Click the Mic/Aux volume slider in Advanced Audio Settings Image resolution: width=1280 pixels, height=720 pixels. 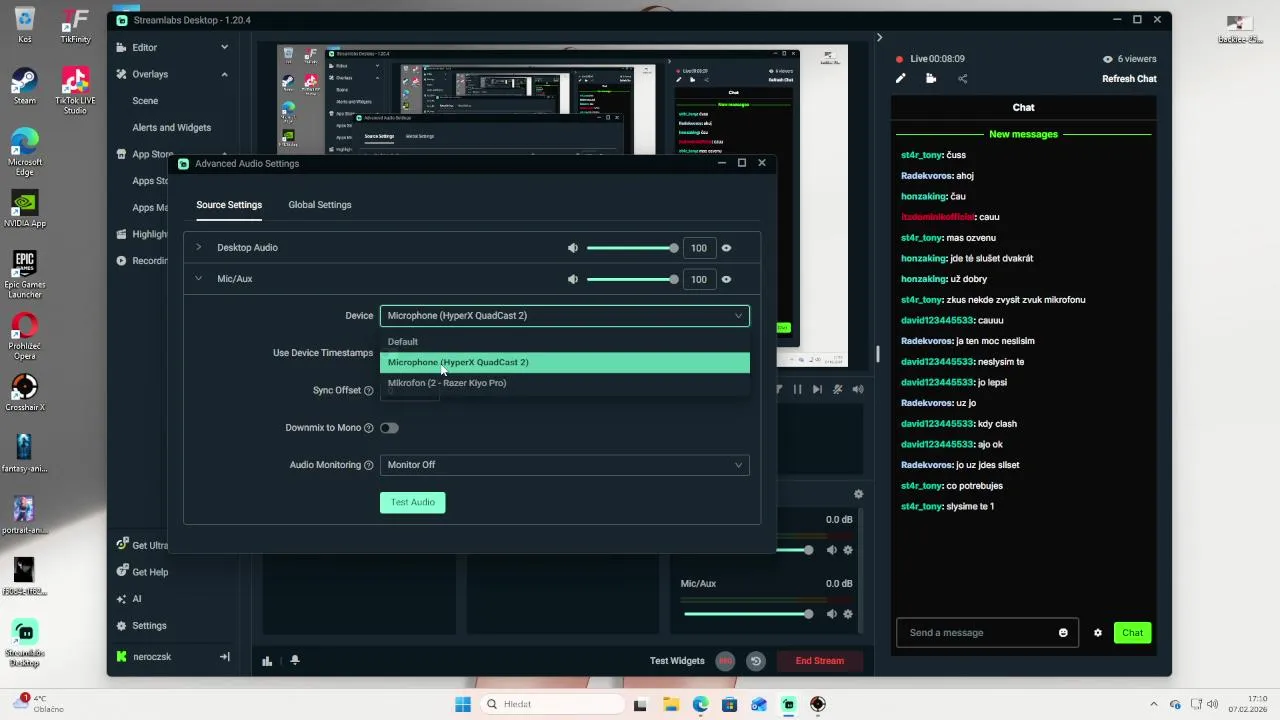632,279
